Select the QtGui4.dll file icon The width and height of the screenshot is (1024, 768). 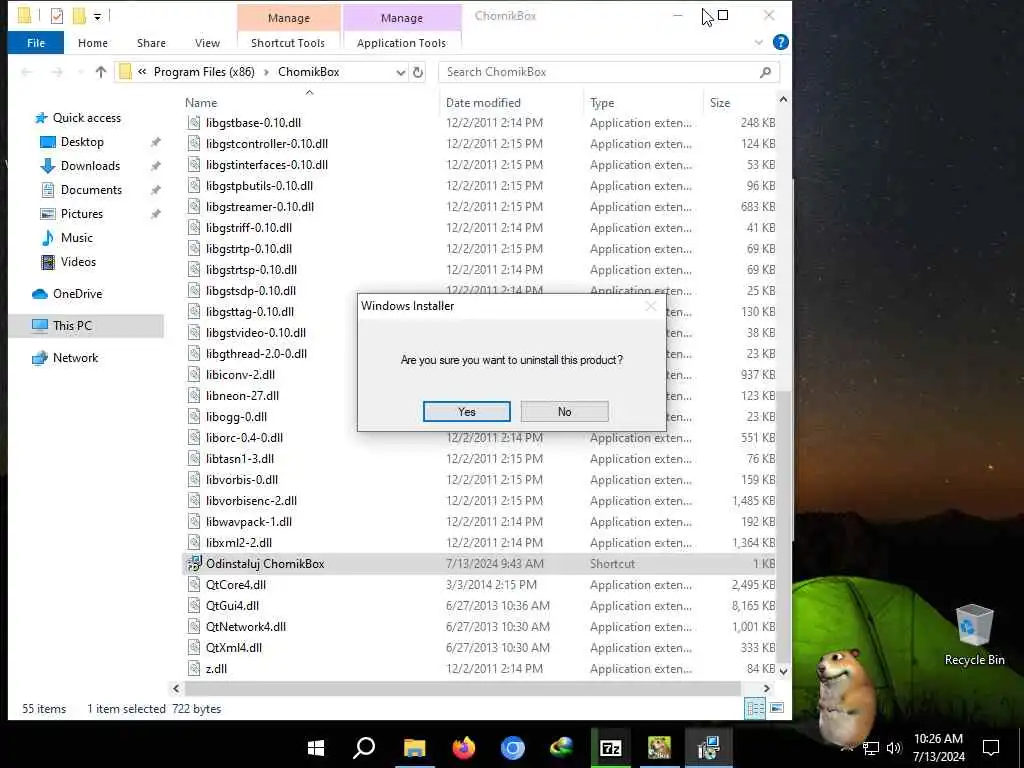pyautogui.click(x=194, y=605)
